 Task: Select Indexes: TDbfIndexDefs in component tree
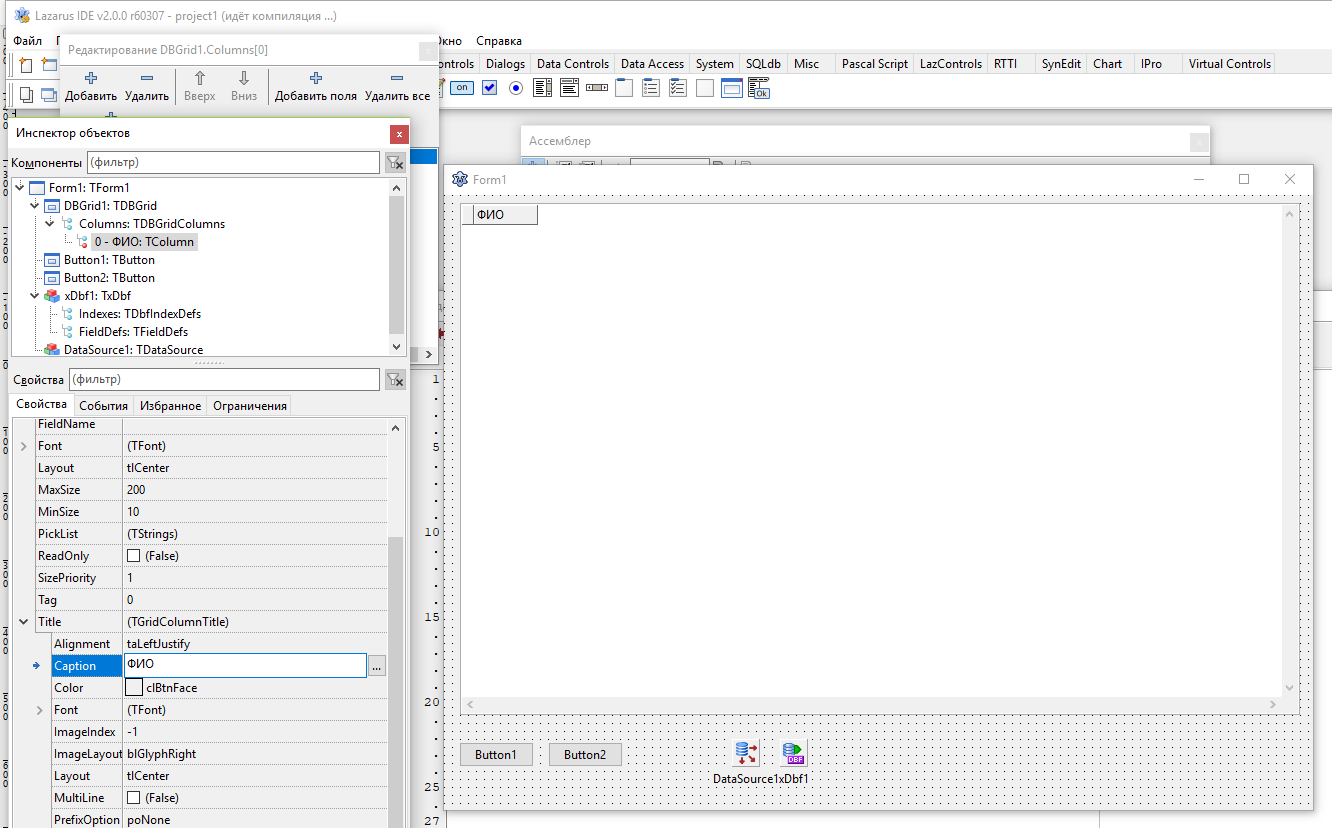click(x=140, y=314)
